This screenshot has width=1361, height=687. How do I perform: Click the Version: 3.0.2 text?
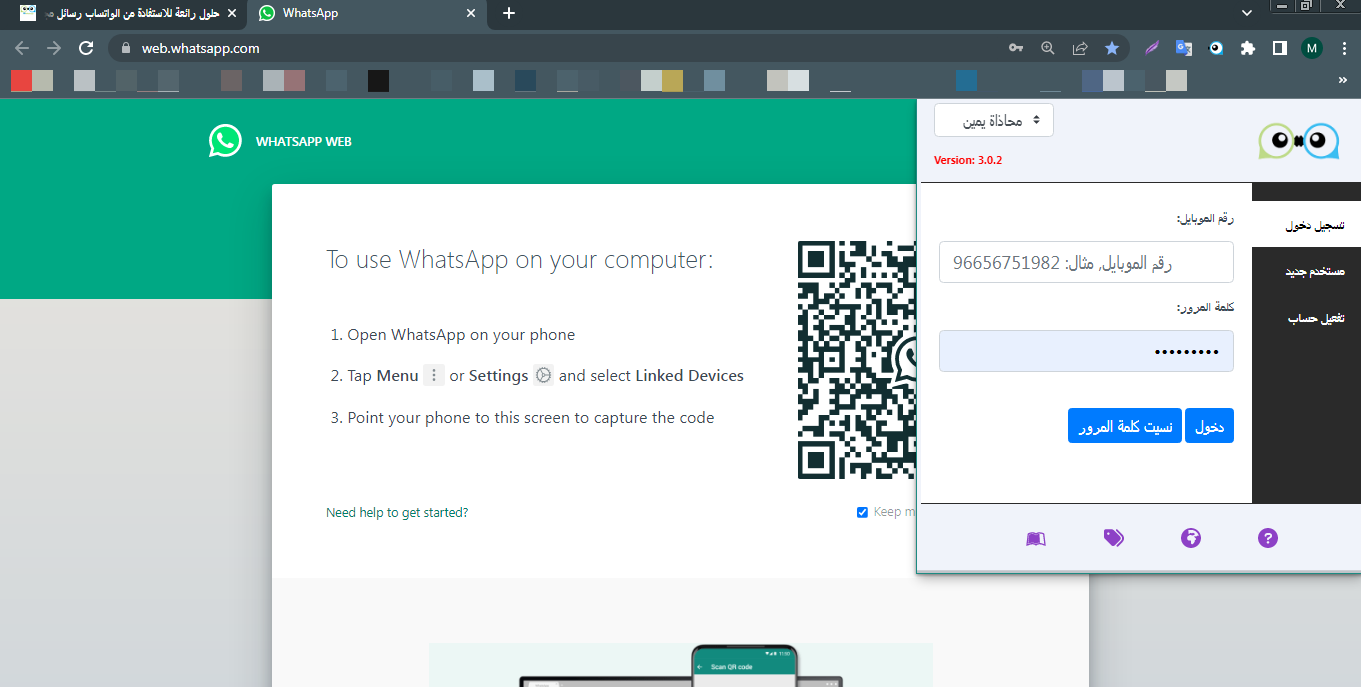(968, 160)
